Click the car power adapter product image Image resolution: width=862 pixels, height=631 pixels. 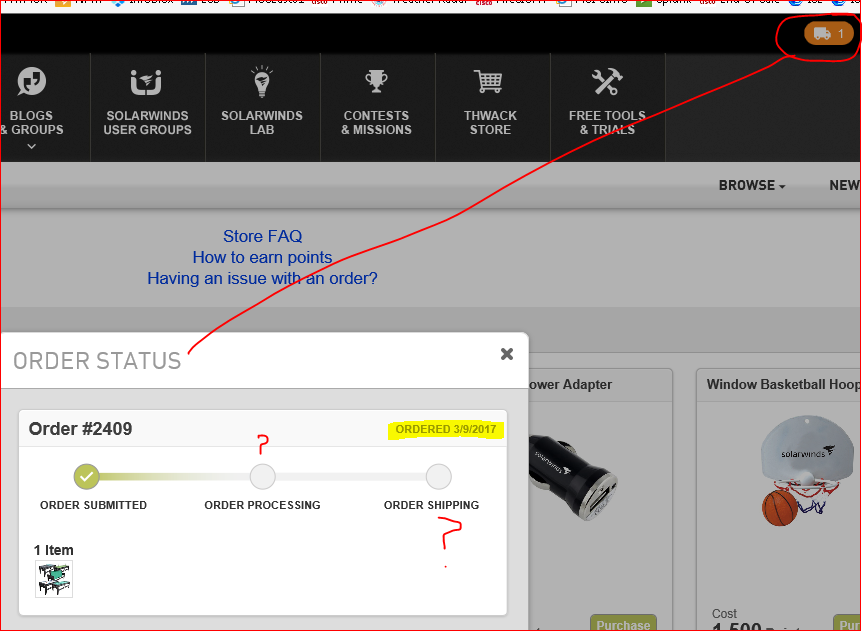(x=574, y=476)
